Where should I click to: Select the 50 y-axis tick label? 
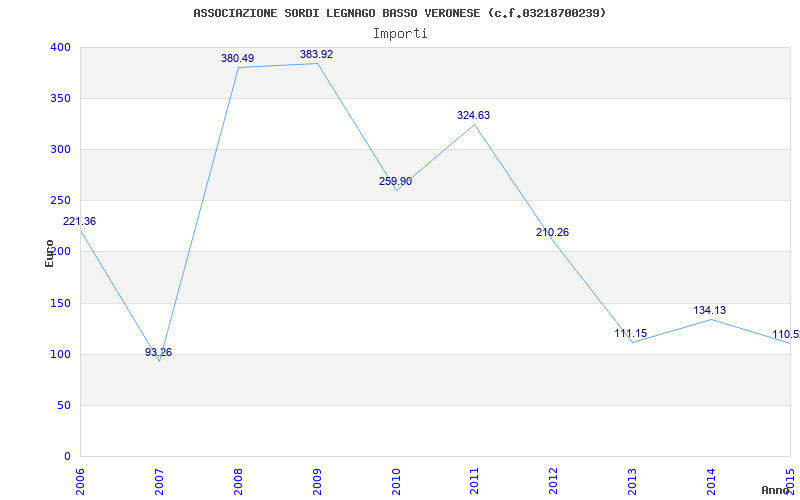coord(64,406)
